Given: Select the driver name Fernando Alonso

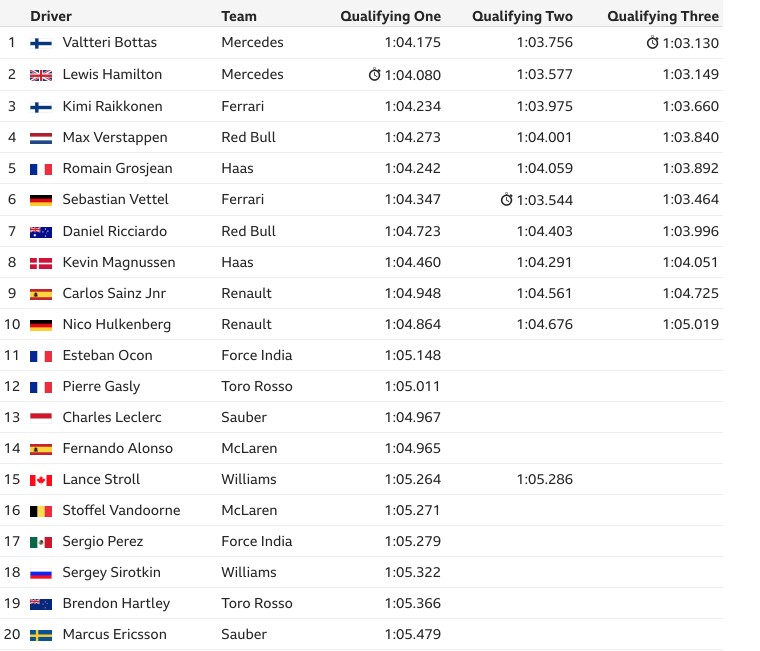Looking at the screenshot, I should click(118, 448).
